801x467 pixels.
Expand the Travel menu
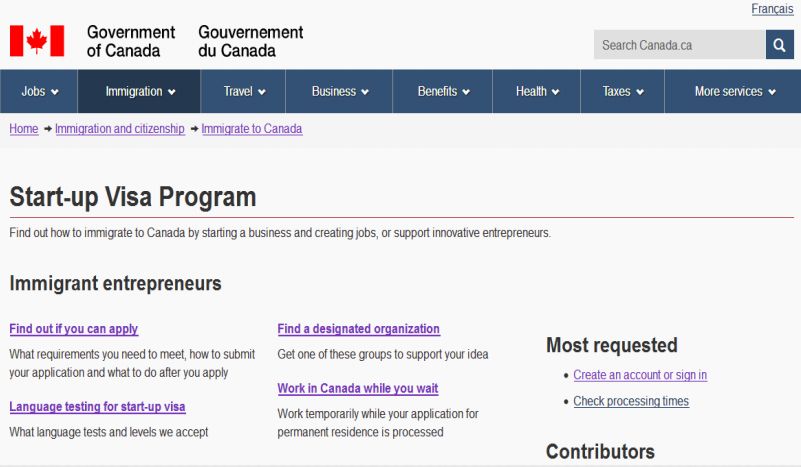coord(244,91)
